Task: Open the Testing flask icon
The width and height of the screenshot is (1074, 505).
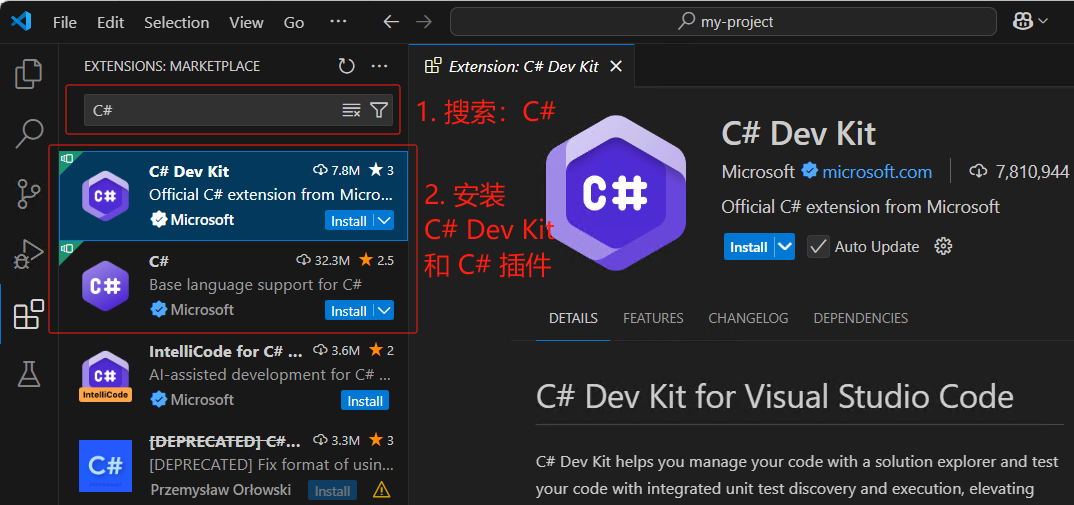Action: pos(29,374)
